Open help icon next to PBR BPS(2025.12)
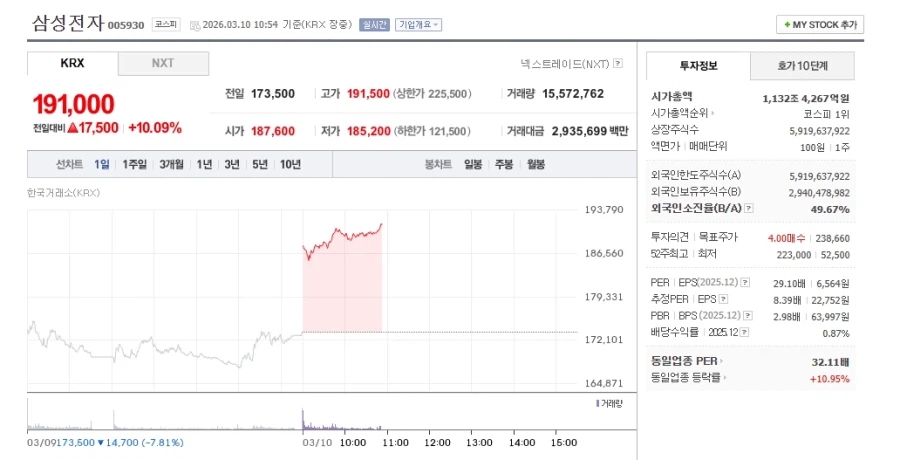This screenshot has width=900, height=460. point(749,315)
